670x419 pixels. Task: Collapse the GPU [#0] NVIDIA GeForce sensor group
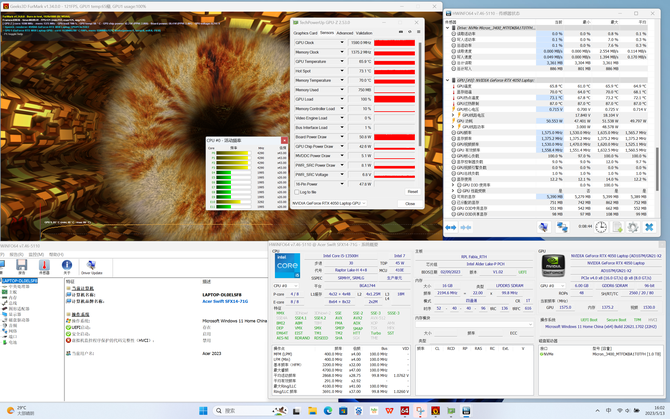(x=447, y=80)
